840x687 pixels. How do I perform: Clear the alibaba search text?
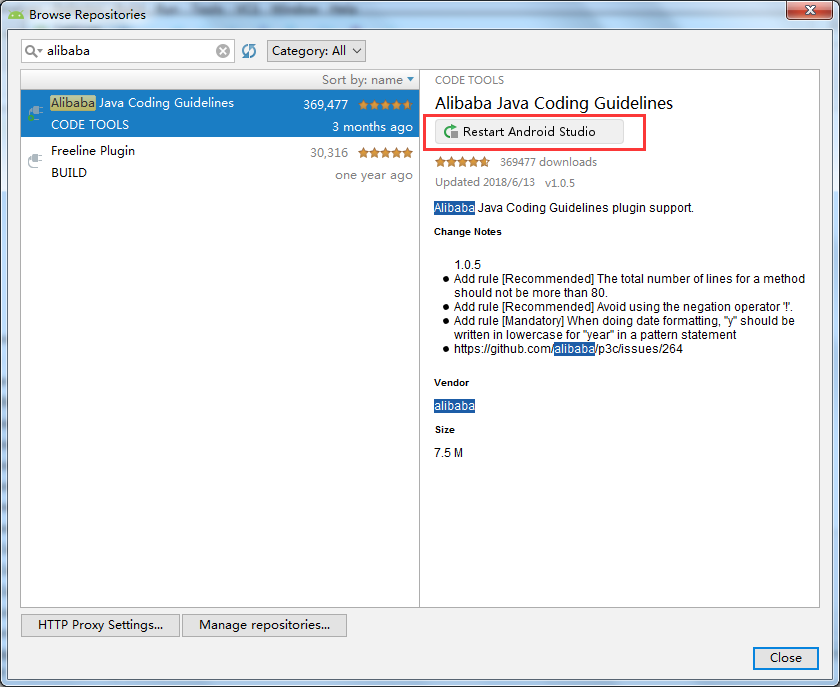pyautogui.click(x=223, y=51)
